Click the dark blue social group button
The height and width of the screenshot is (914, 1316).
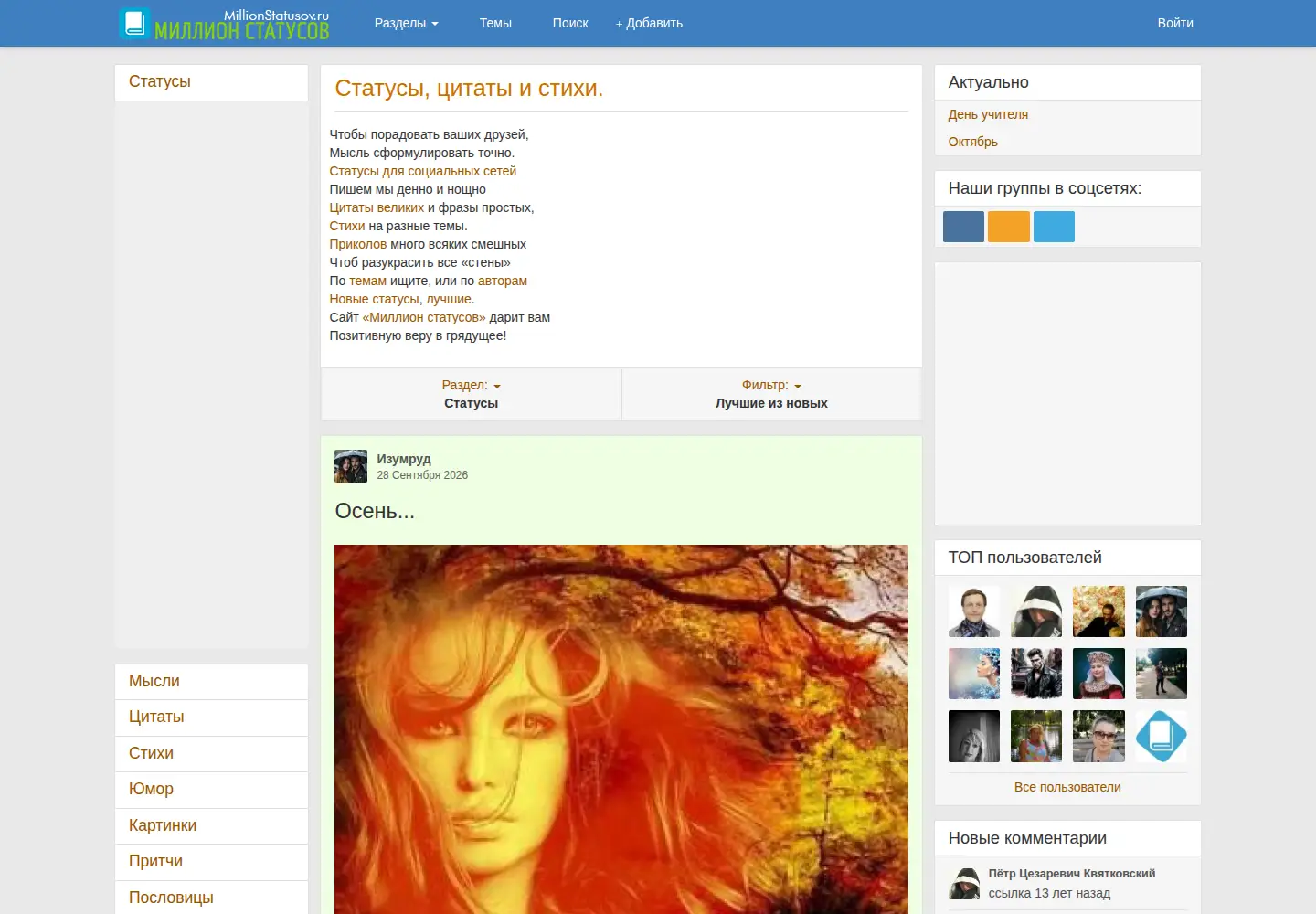[x=963, y=227]
